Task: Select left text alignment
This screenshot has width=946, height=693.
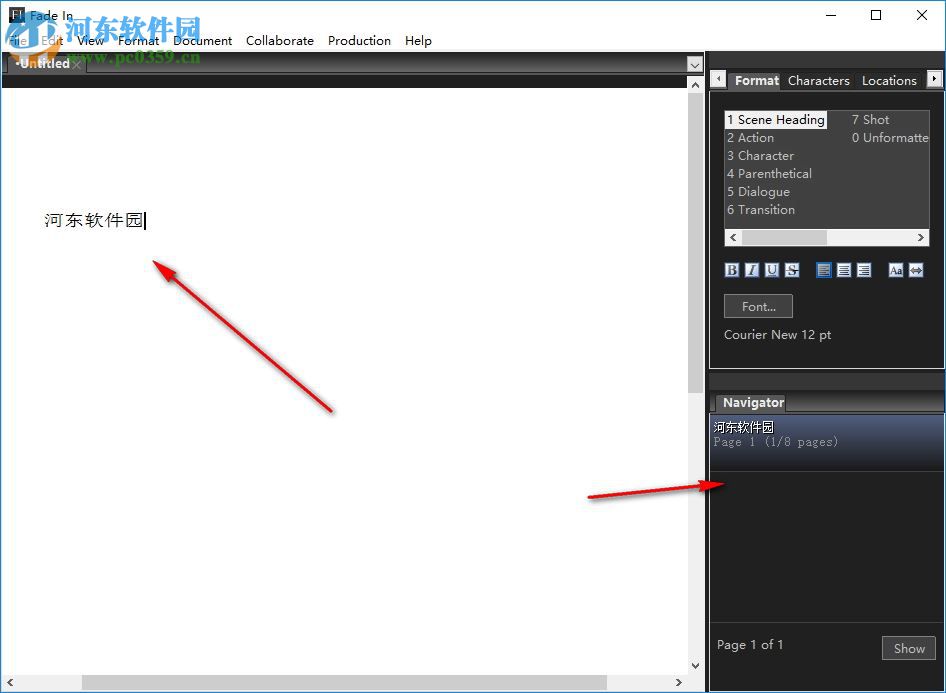Action: click(x=824, y=270)
